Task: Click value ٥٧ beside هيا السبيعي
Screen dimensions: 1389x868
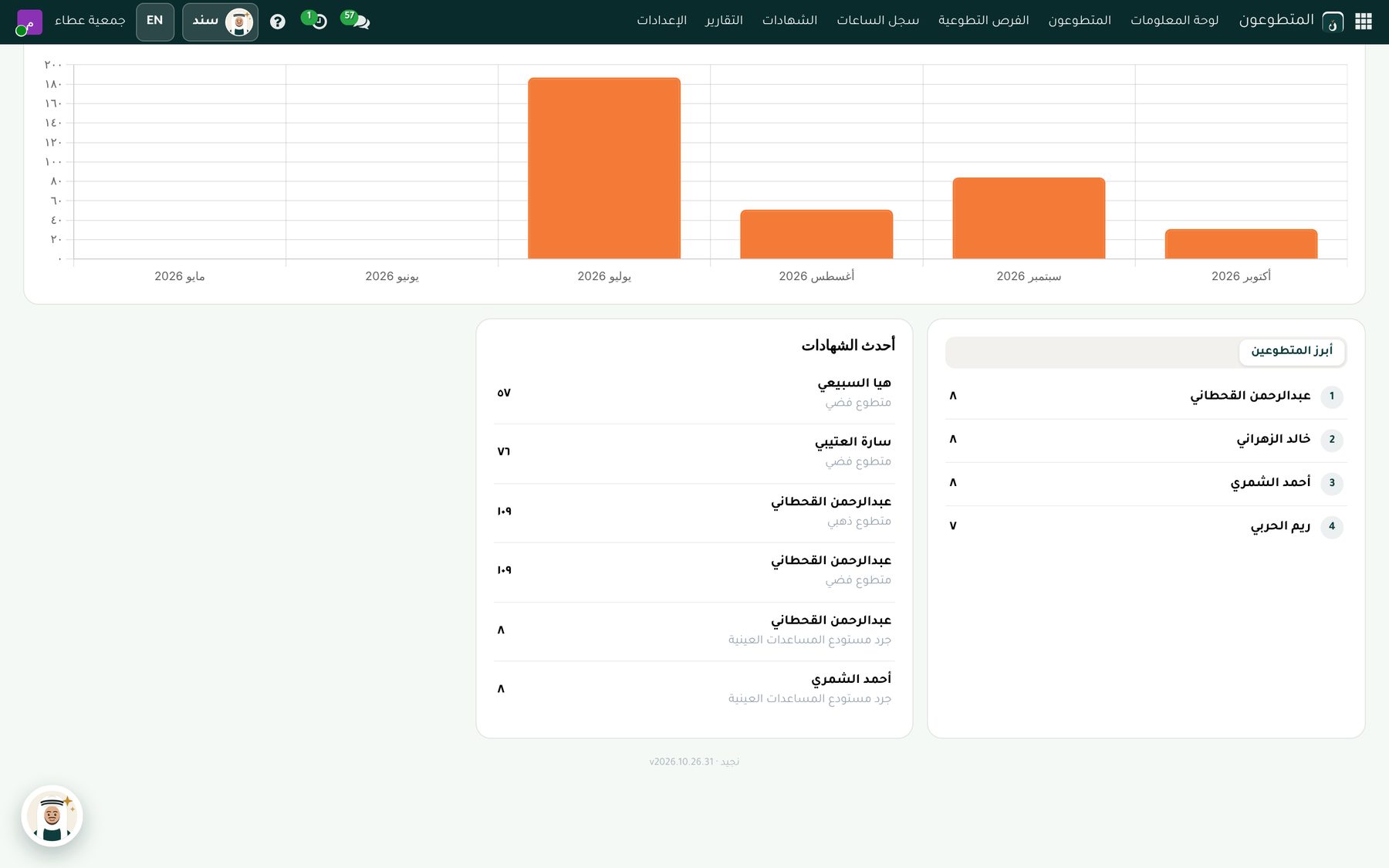Action: 504,393
